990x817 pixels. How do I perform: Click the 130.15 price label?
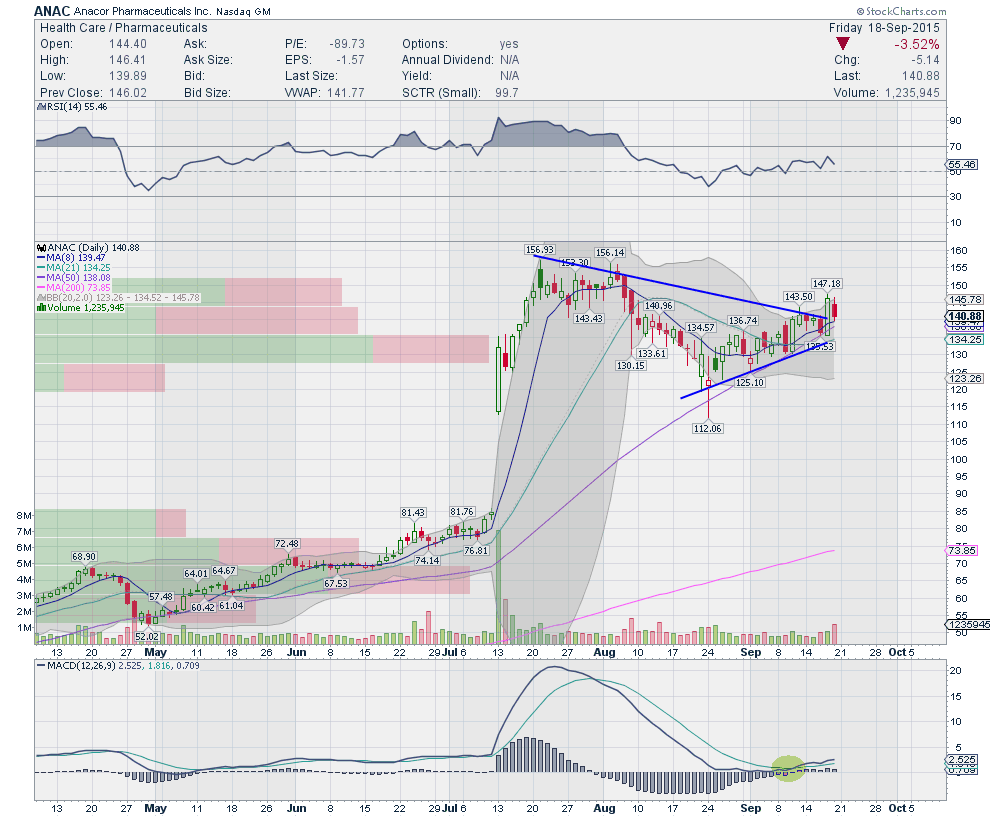click(631, 365)
